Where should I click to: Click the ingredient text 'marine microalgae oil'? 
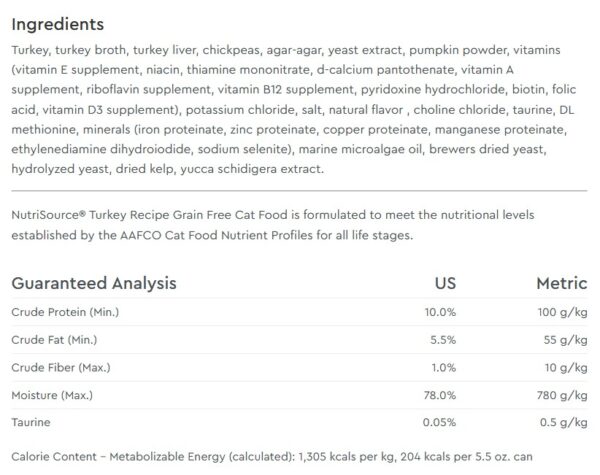click(360, 149)
